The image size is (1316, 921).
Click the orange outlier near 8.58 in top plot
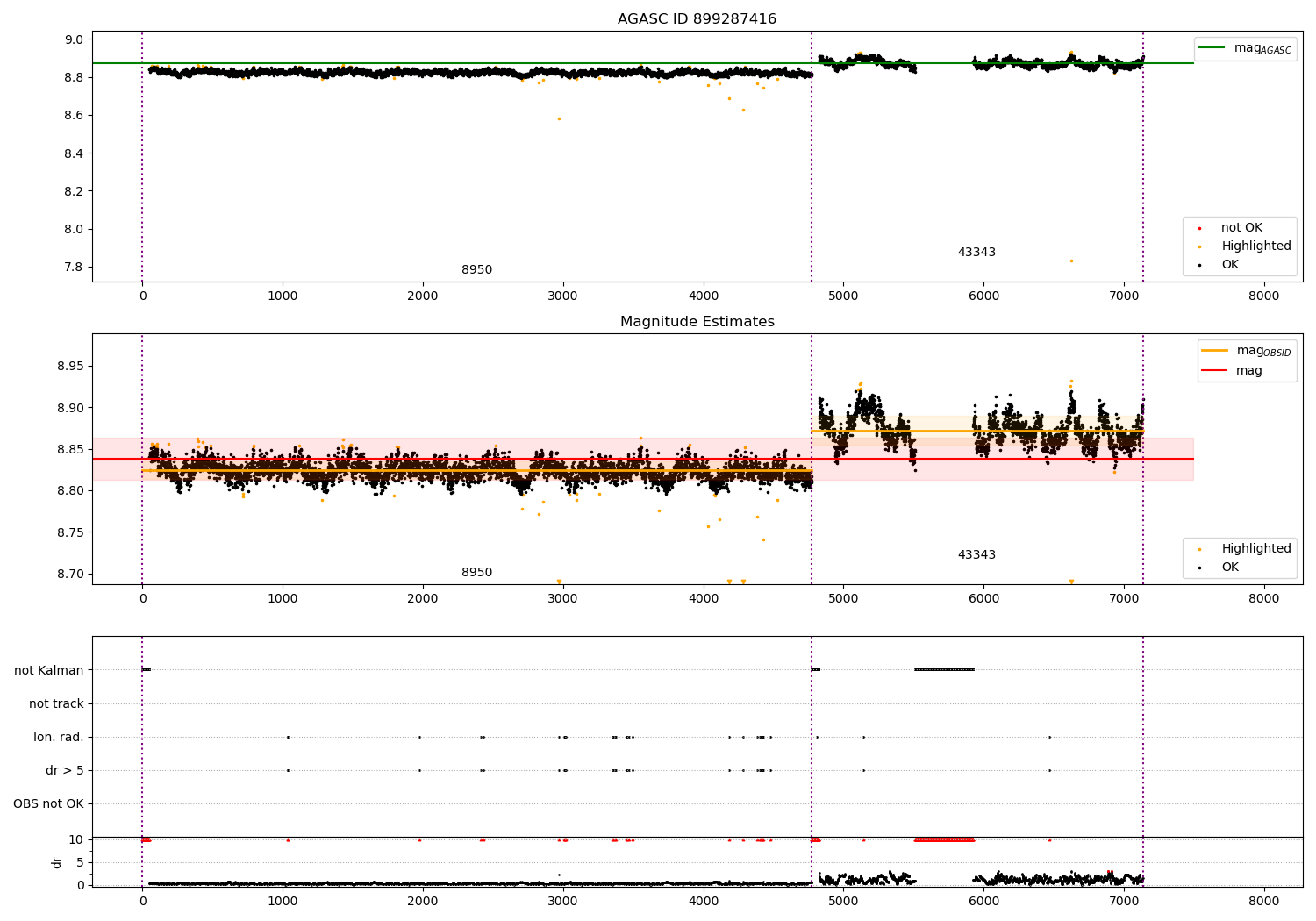(x=559, y=118)
